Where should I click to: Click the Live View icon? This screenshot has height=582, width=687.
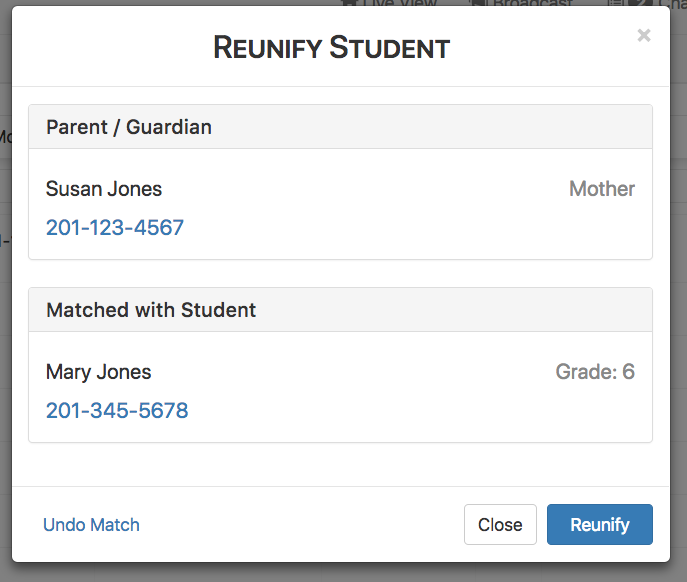pyautogui.click(x=349, y=3)
